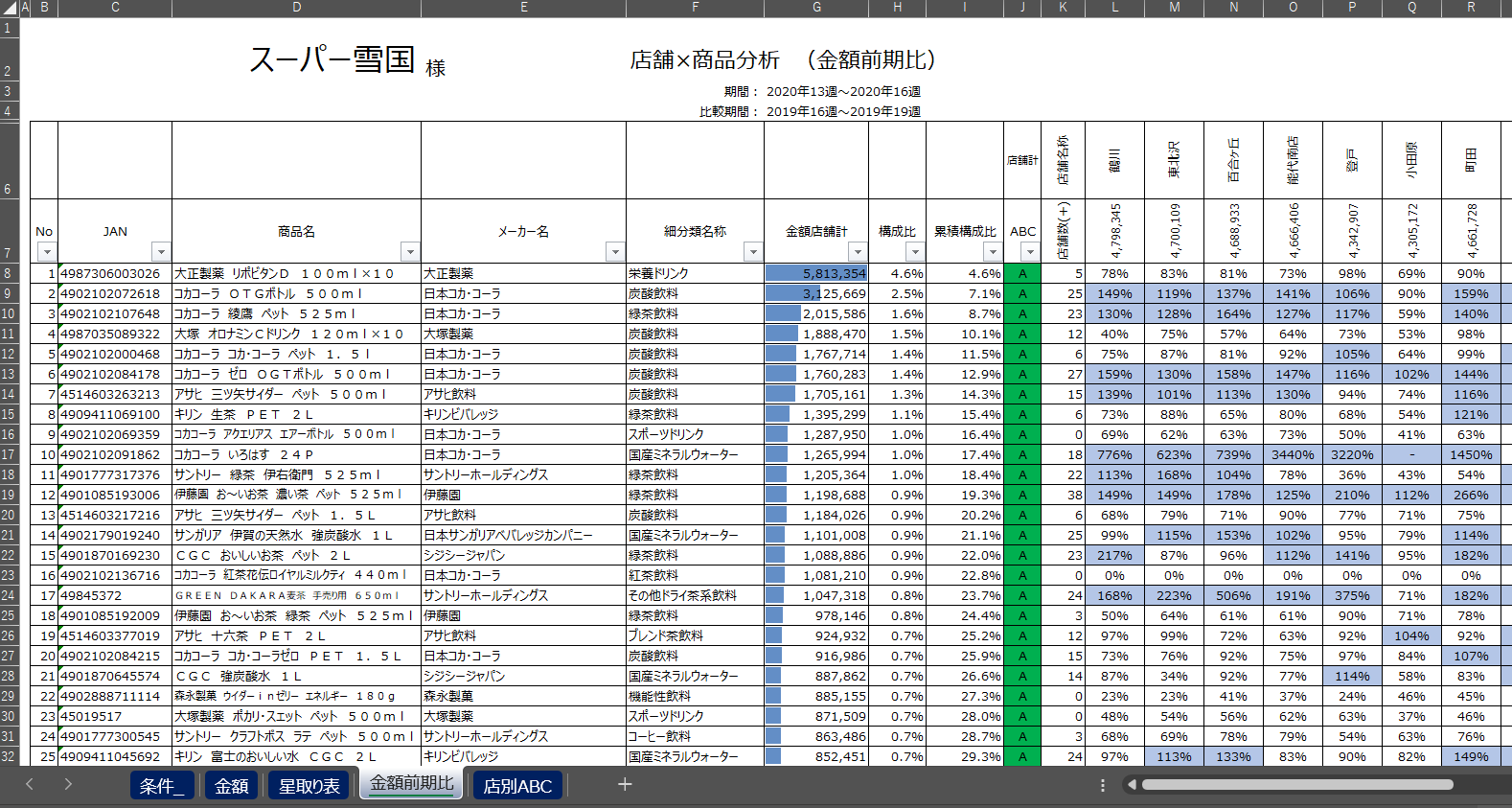
Task: Click amount cell 3,125,669
Action: [816, 293]
